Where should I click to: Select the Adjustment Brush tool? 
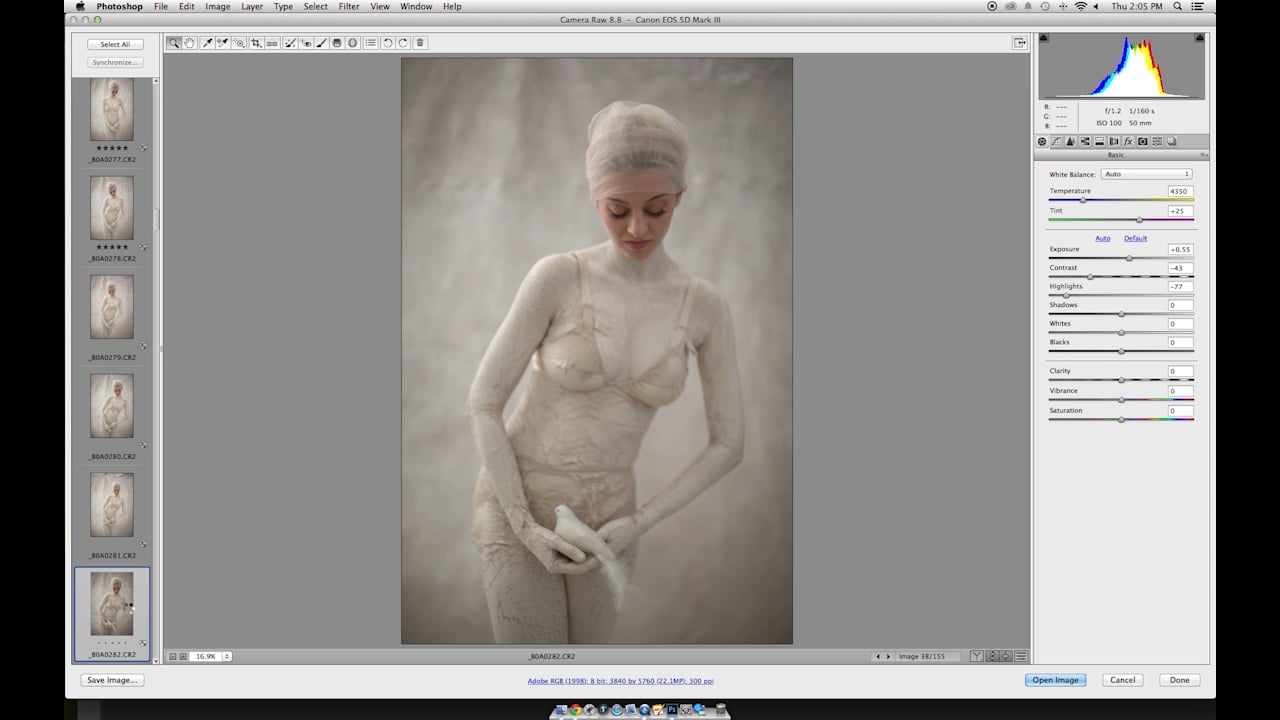pos(322,43)
